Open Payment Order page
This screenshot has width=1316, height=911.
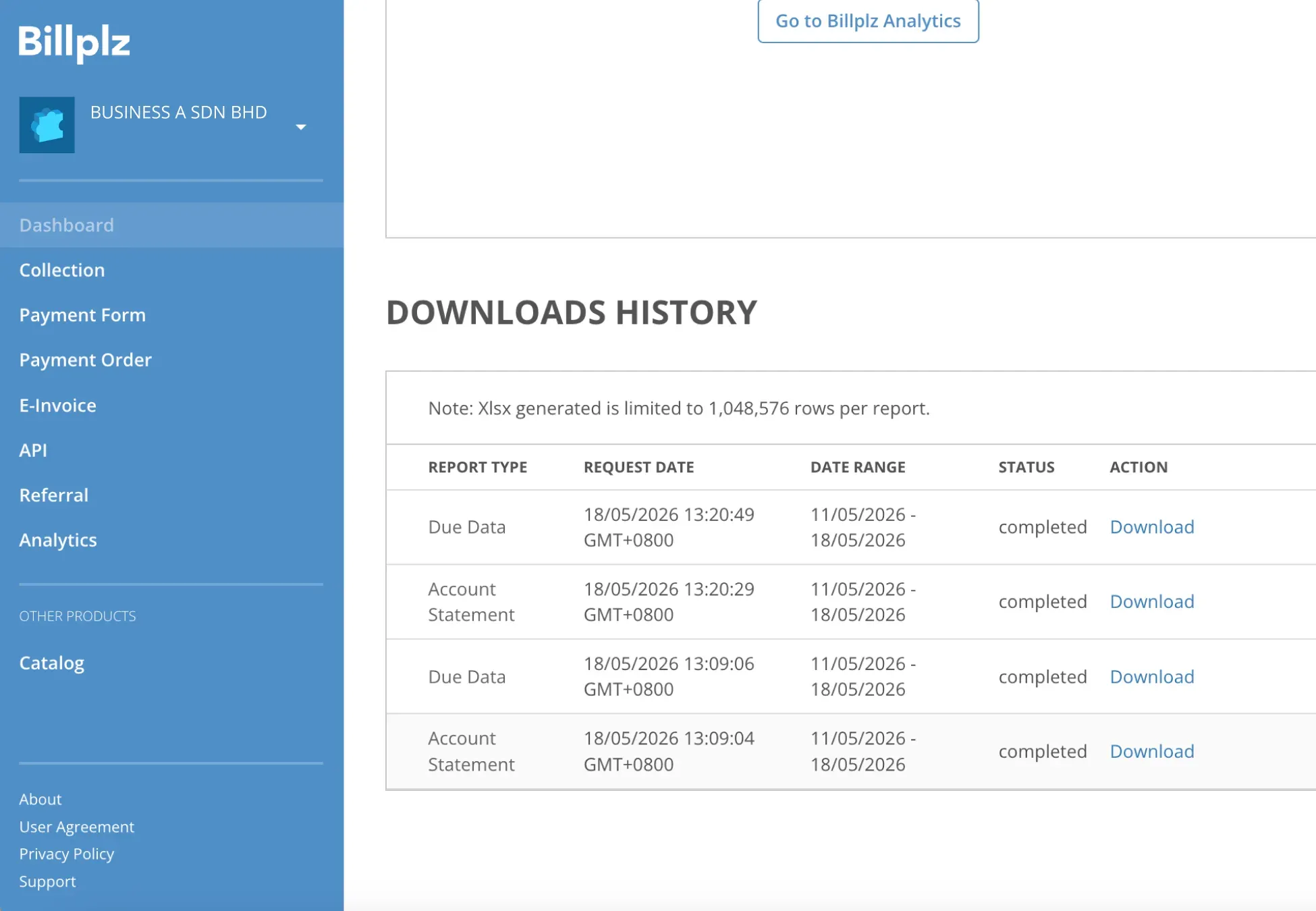(85, 360)
